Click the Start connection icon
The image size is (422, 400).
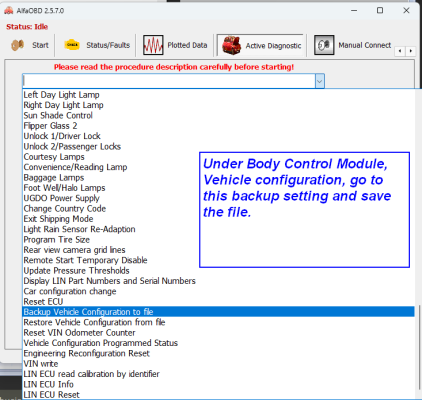(x=17, y=45)
